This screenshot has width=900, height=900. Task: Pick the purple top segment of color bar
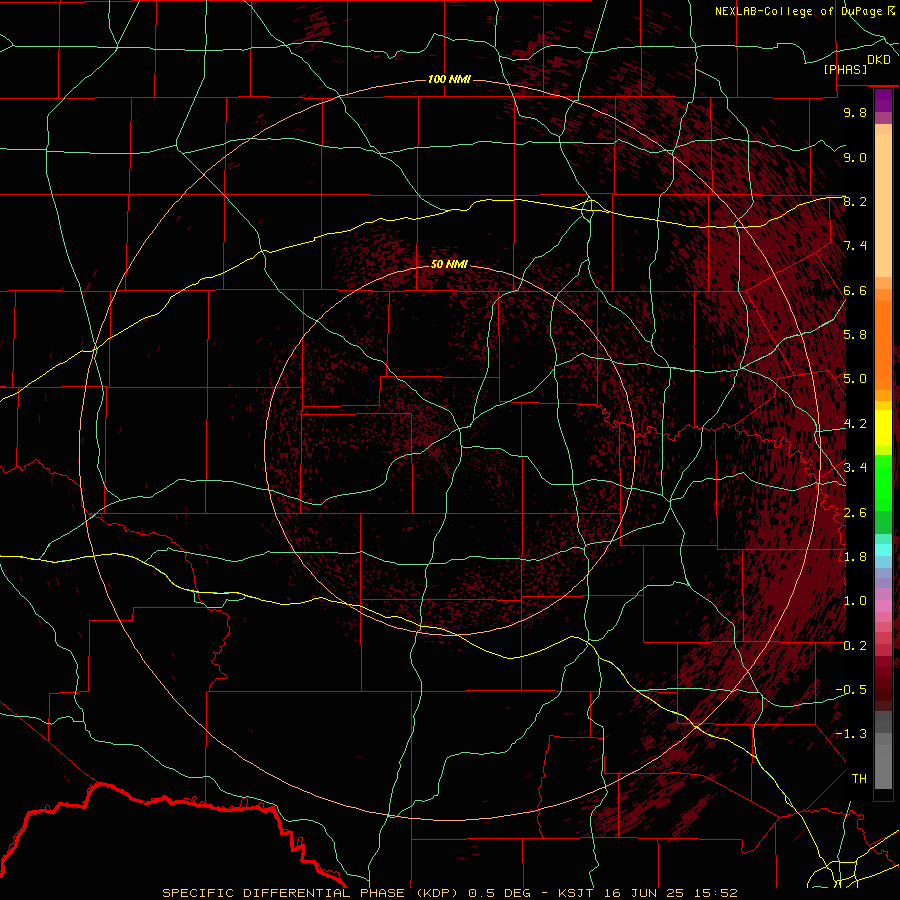883,100
